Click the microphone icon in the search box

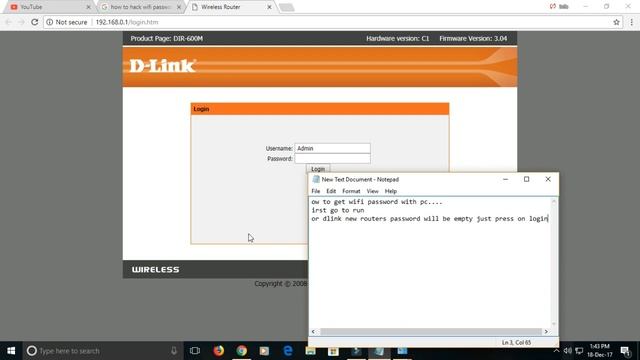point(174,351)
